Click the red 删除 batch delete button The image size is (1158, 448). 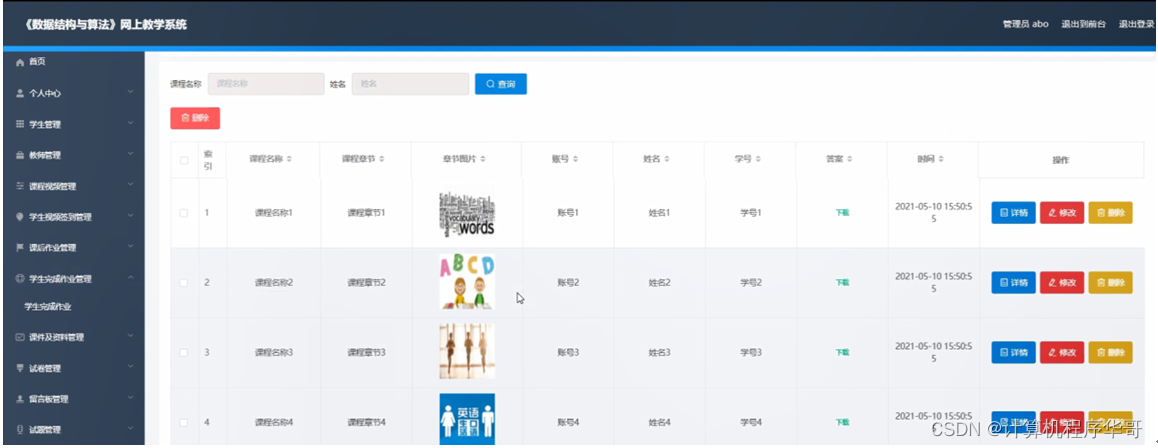tap(195, 118)
